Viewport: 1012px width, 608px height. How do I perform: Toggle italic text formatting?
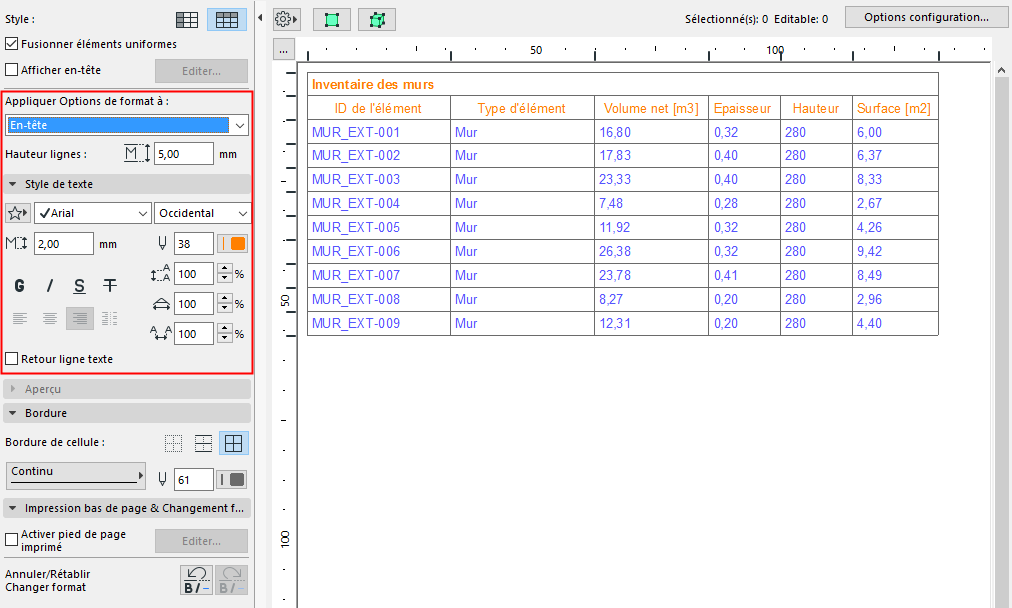click(x=50, y=286)
